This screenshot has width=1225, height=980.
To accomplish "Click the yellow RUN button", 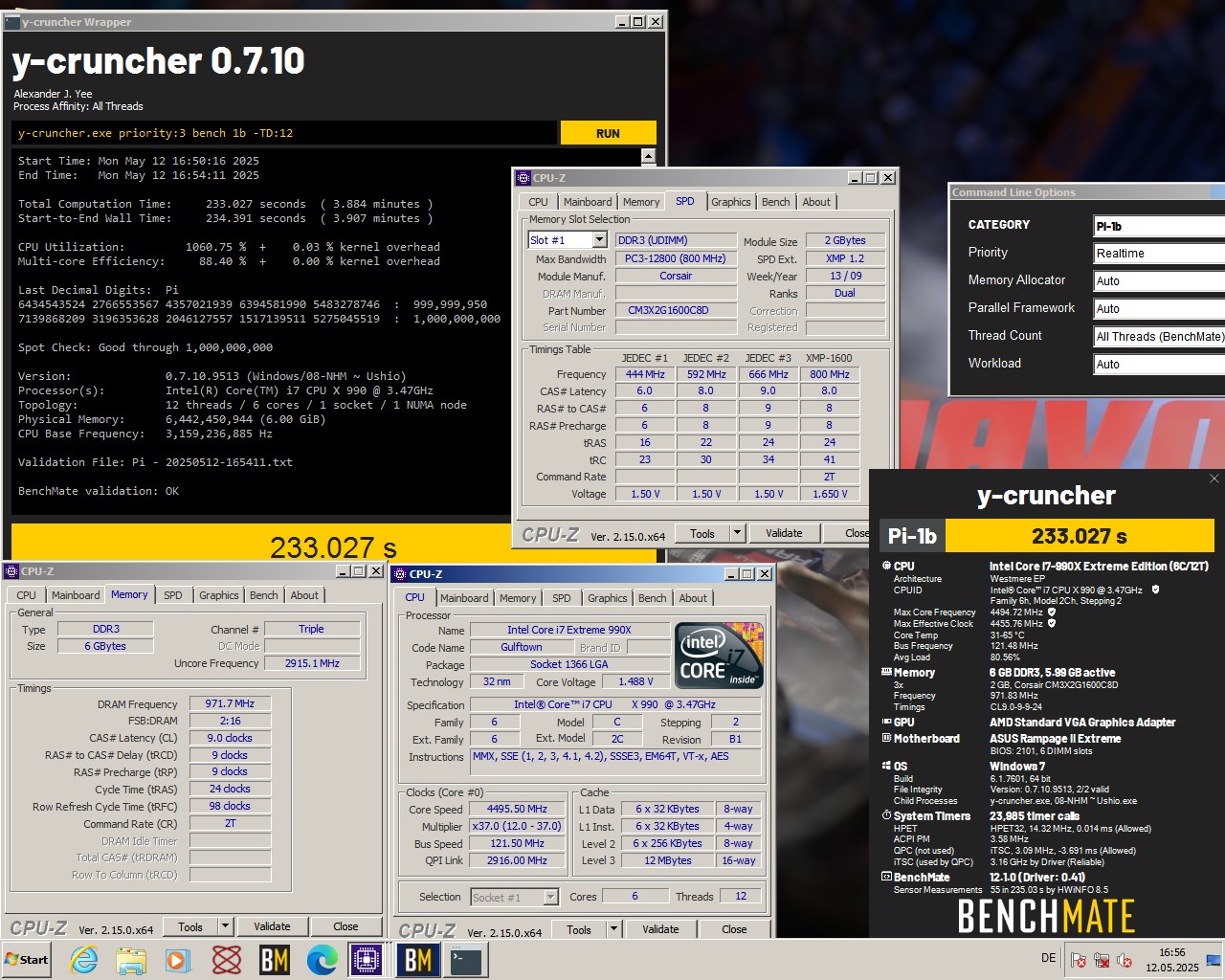I will coord(608,133).
